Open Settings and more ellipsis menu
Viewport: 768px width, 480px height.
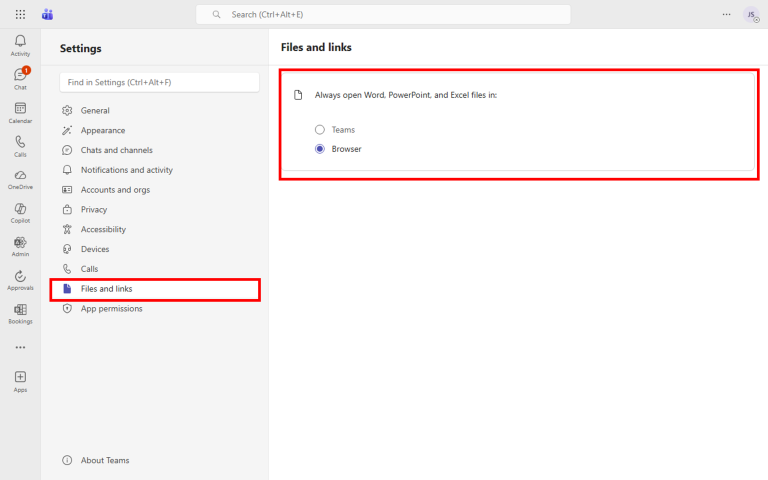726,14
